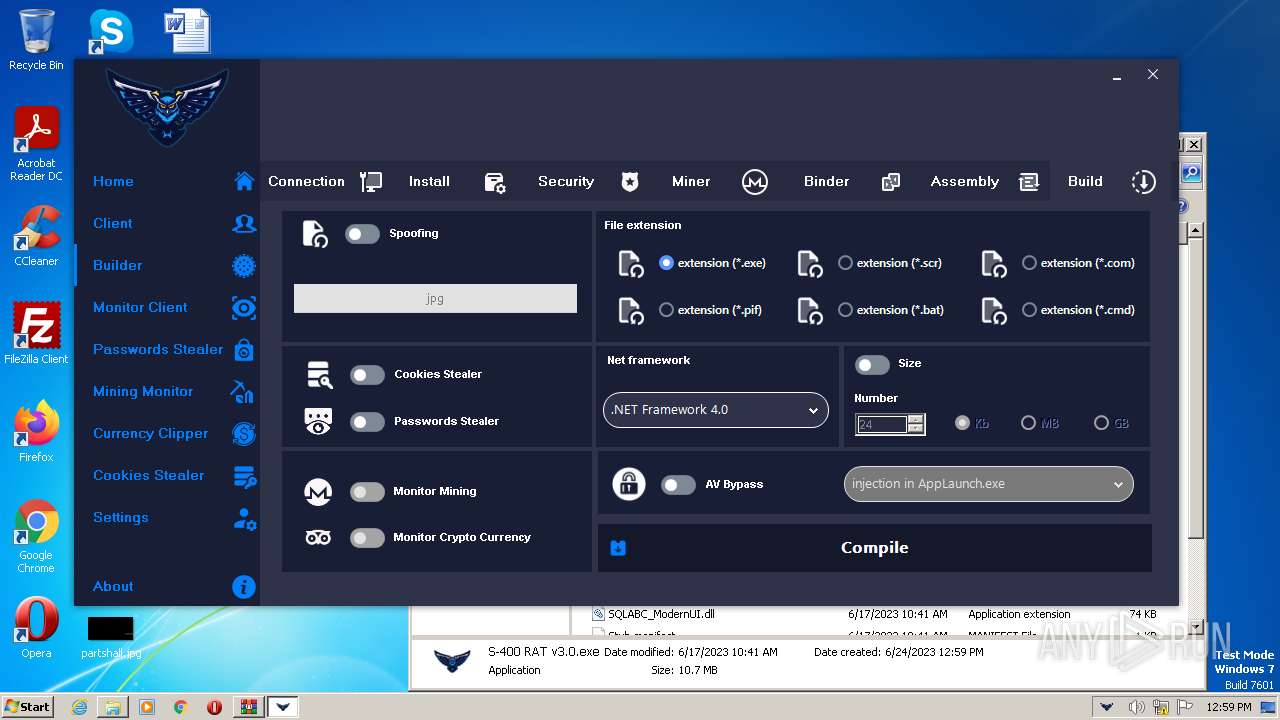Click the Binder icon

pyautogui.click(x=891, y=182)
